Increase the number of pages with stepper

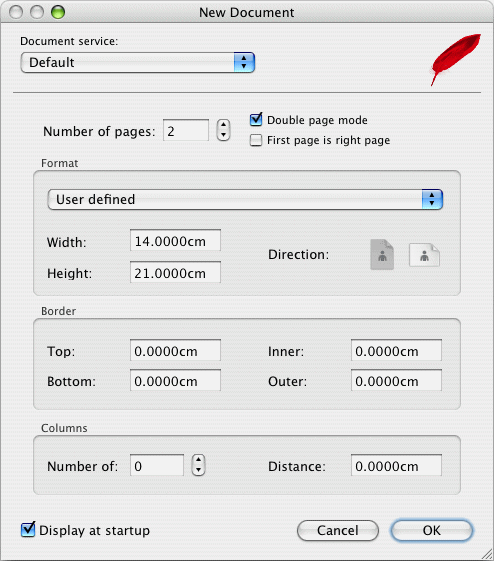point(223,125)
